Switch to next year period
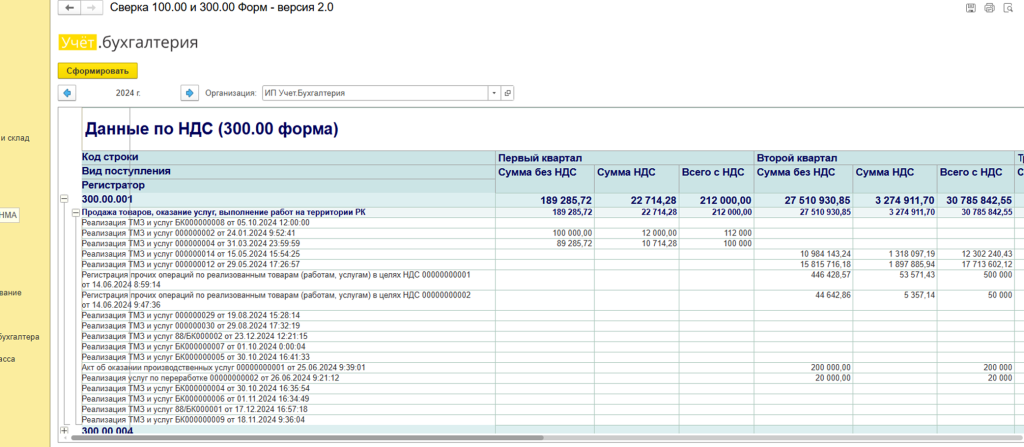 tap(188, 93)
